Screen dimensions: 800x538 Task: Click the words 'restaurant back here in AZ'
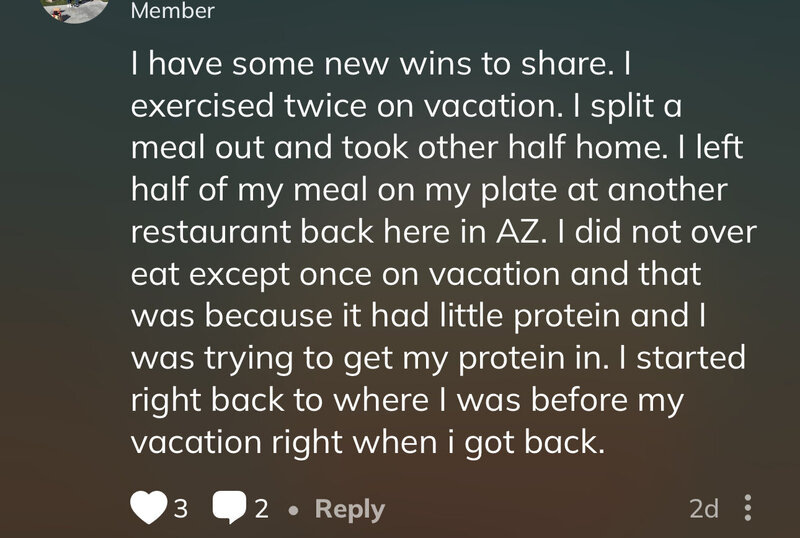(x=335, y=232)
